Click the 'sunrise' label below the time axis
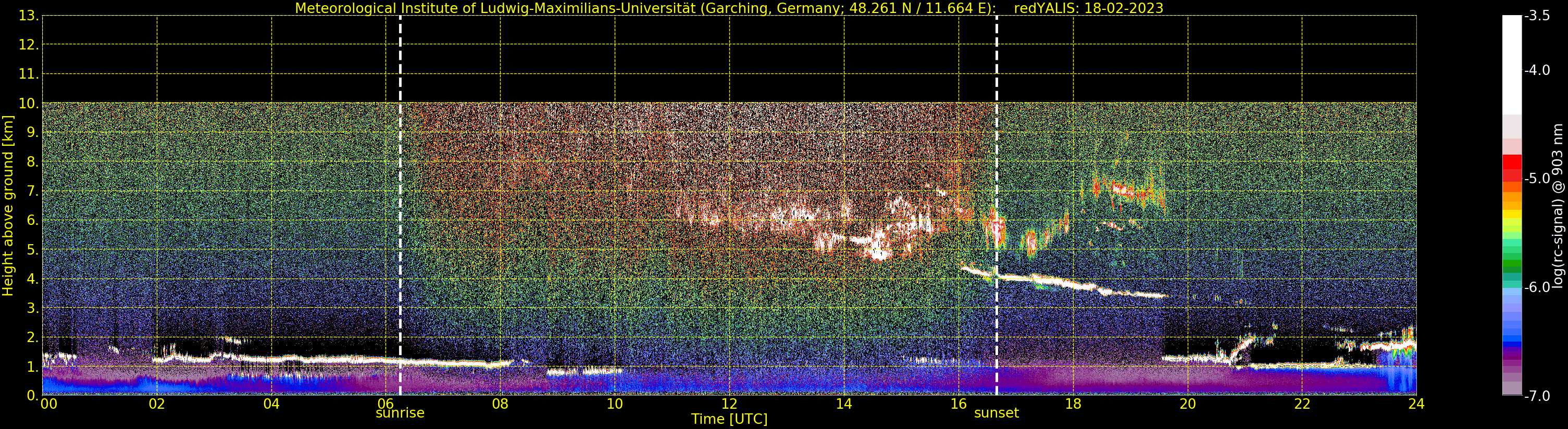This screenshot has height=429, width=1568. [400, 413]
